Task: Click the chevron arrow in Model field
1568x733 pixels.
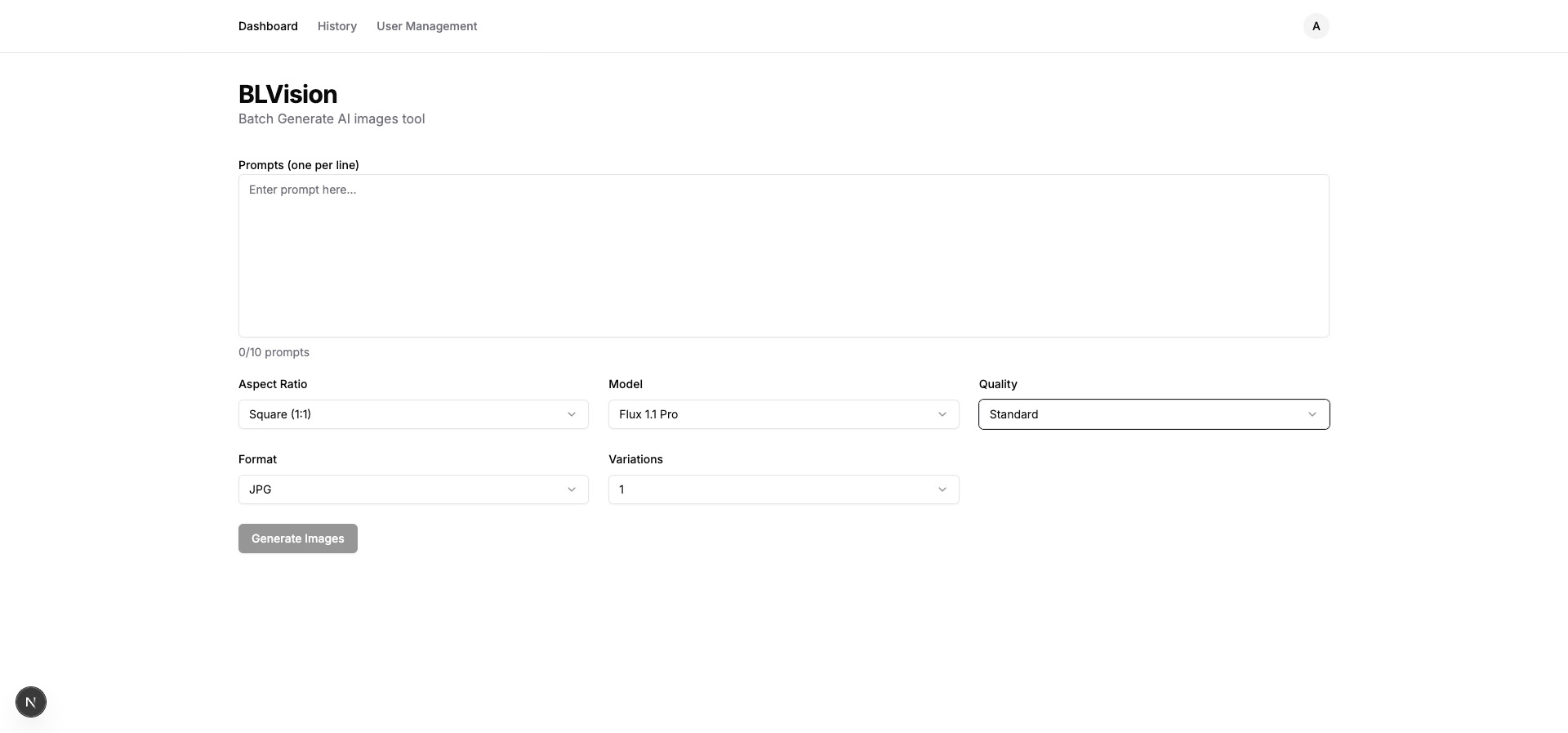Action: pos(942,414)
